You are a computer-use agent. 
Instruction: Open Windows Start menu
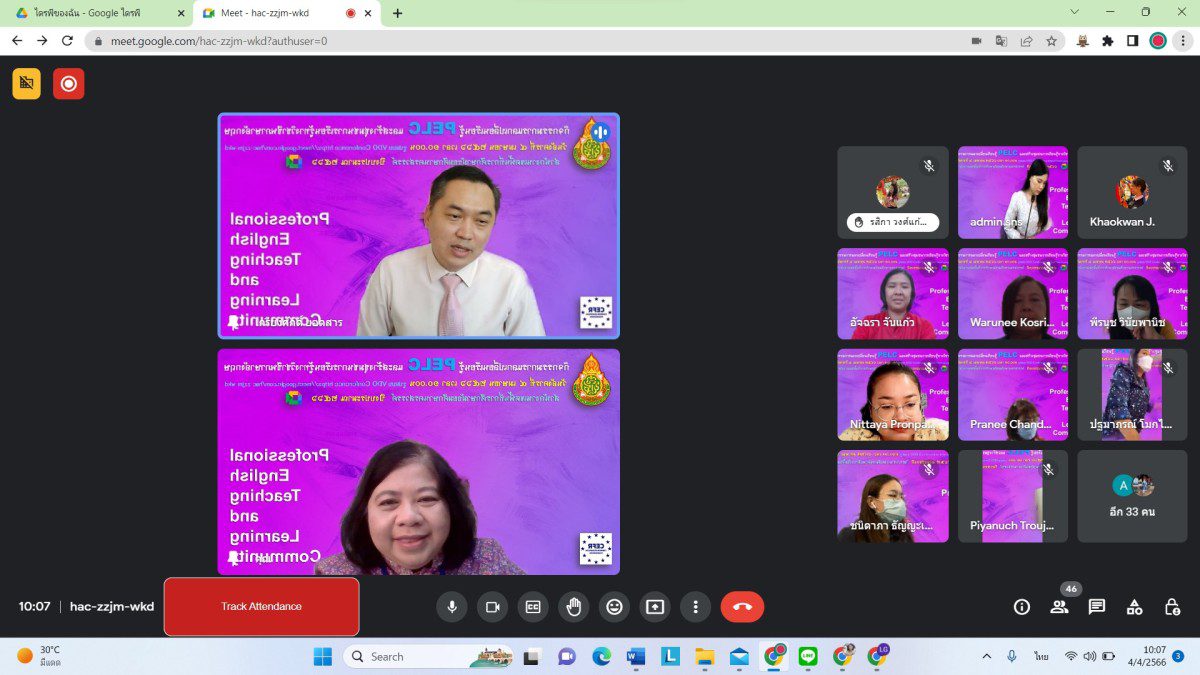point(323,656)
